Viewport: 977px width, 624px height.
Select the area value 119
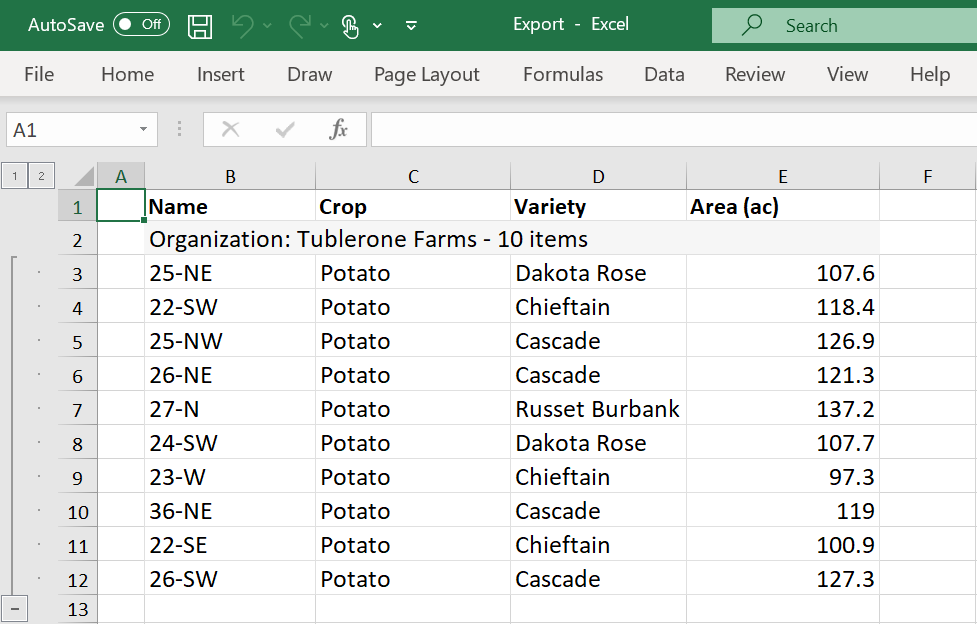point(783,511)
